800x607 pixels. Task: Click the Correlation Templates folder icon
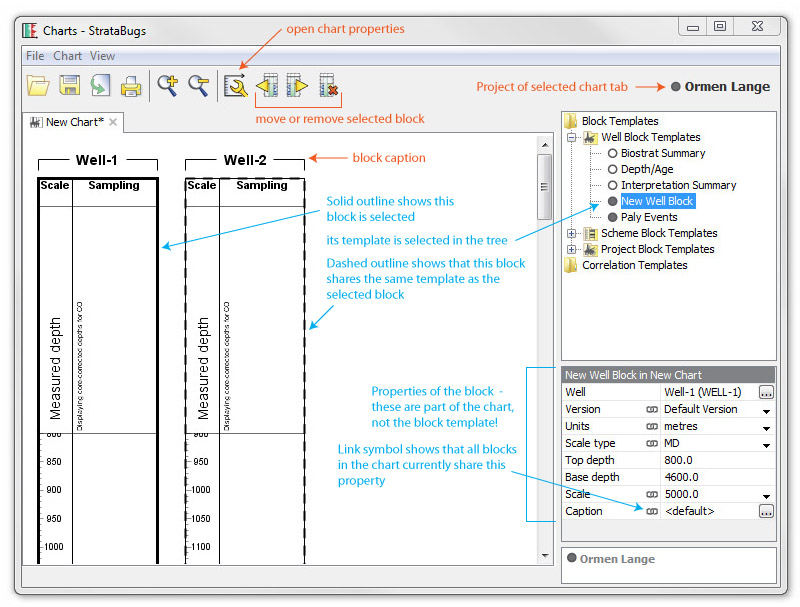tap(570, 265)
